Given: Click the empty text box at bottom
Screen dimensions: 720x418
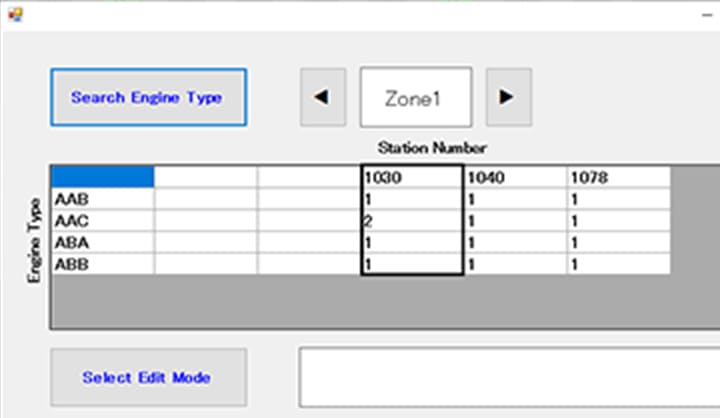Looking at the screenshot, I should [508, 378].
